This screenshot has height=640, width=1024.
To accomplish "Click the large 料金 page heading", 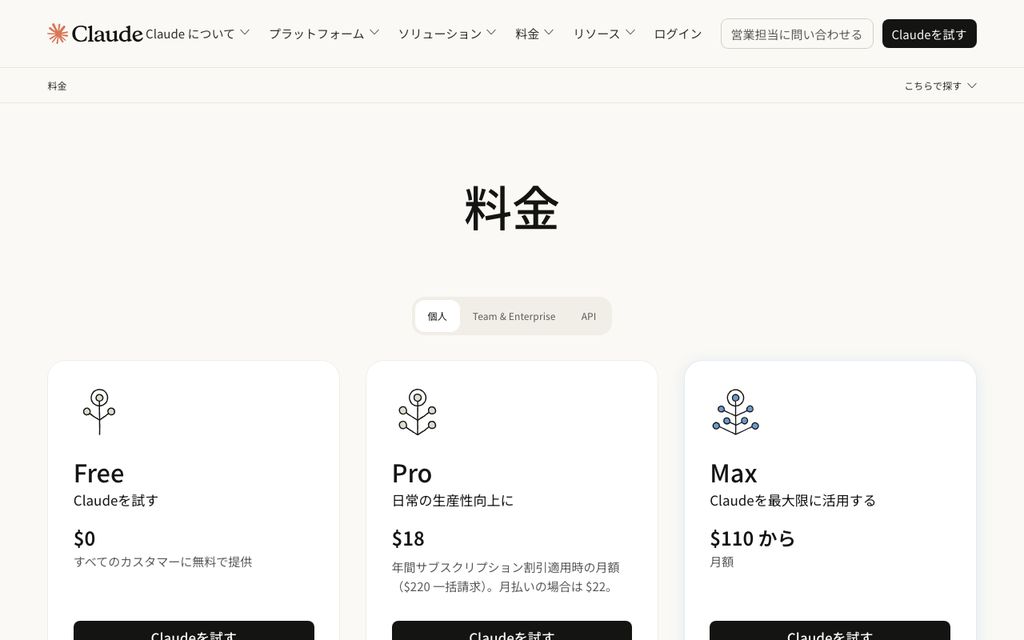I will 512,208.
